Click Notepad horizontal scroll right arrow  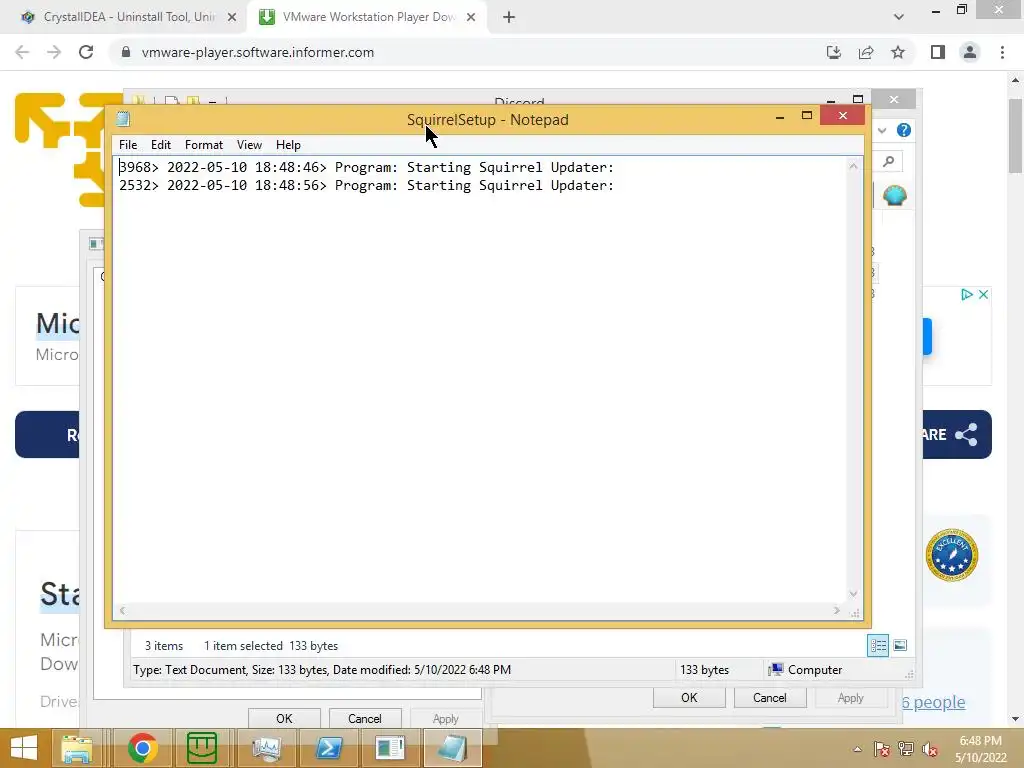click(837, 611)
